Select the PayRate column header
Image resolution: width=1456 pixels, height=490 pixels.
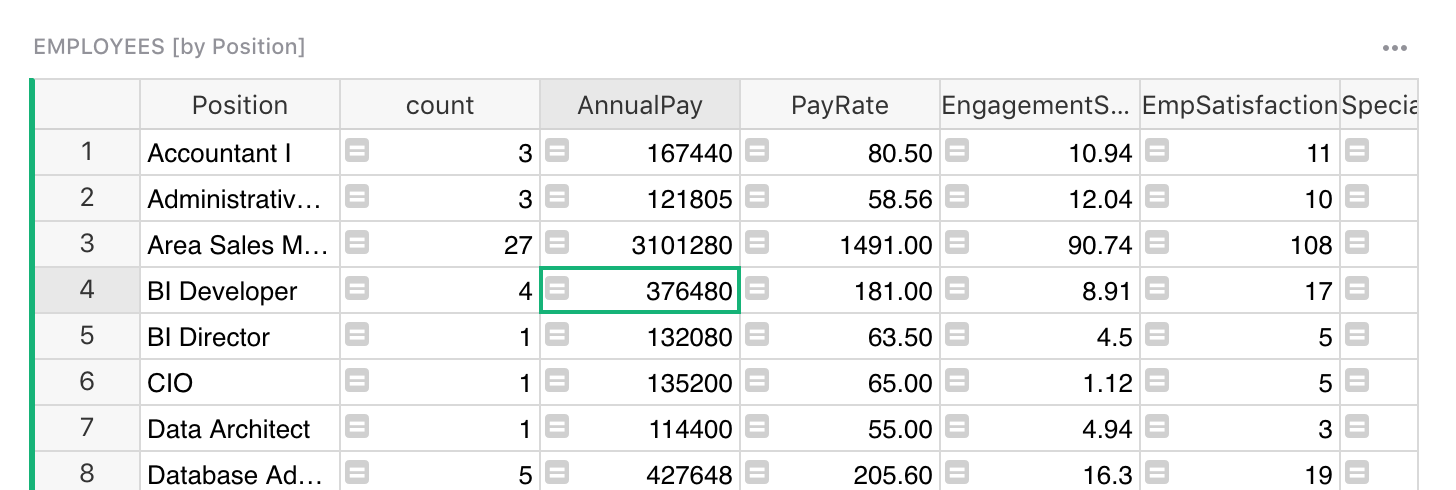tap(840, 105)
